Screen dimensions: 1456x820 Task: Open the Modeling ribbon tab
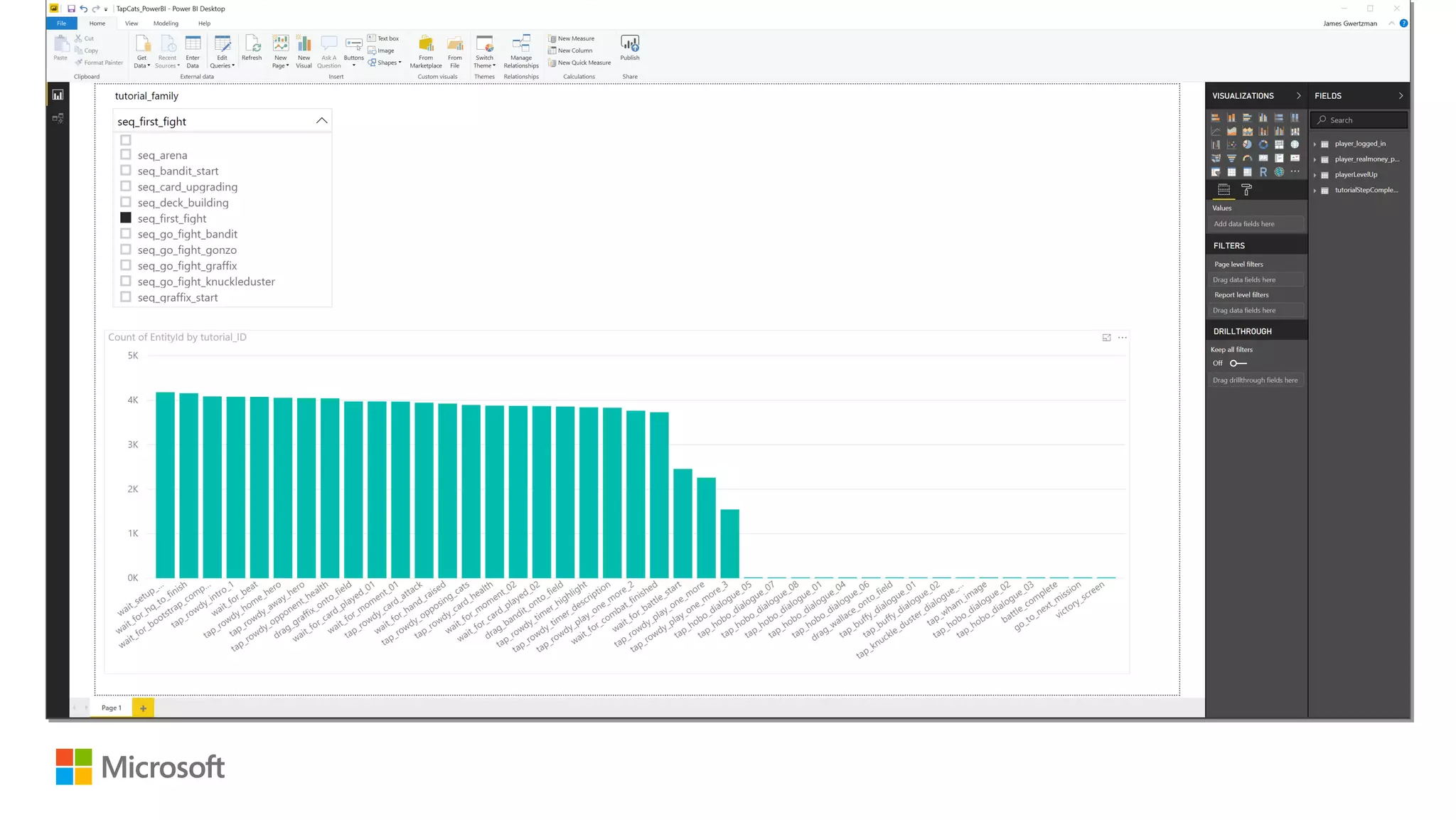[x=166, y=23]
